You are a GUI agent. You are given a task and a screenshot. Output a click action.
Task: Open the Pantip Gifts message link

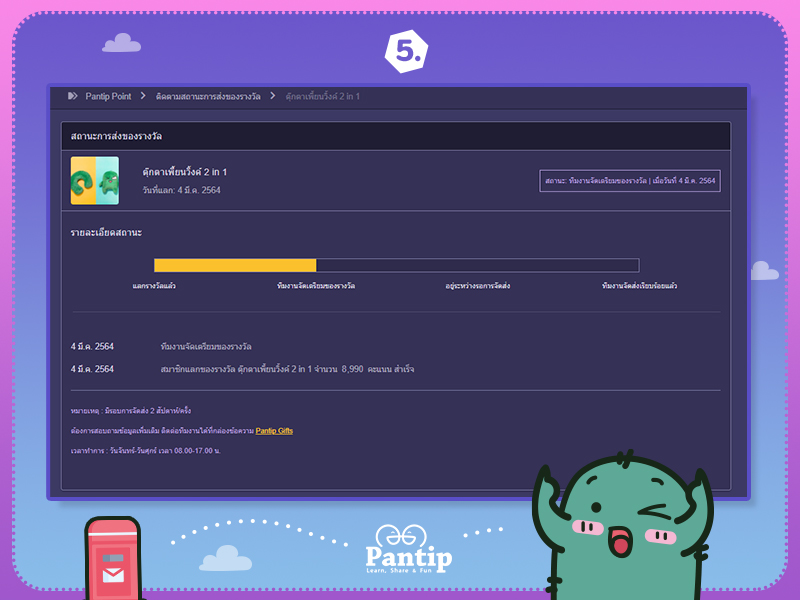click(x=274, y=431)
